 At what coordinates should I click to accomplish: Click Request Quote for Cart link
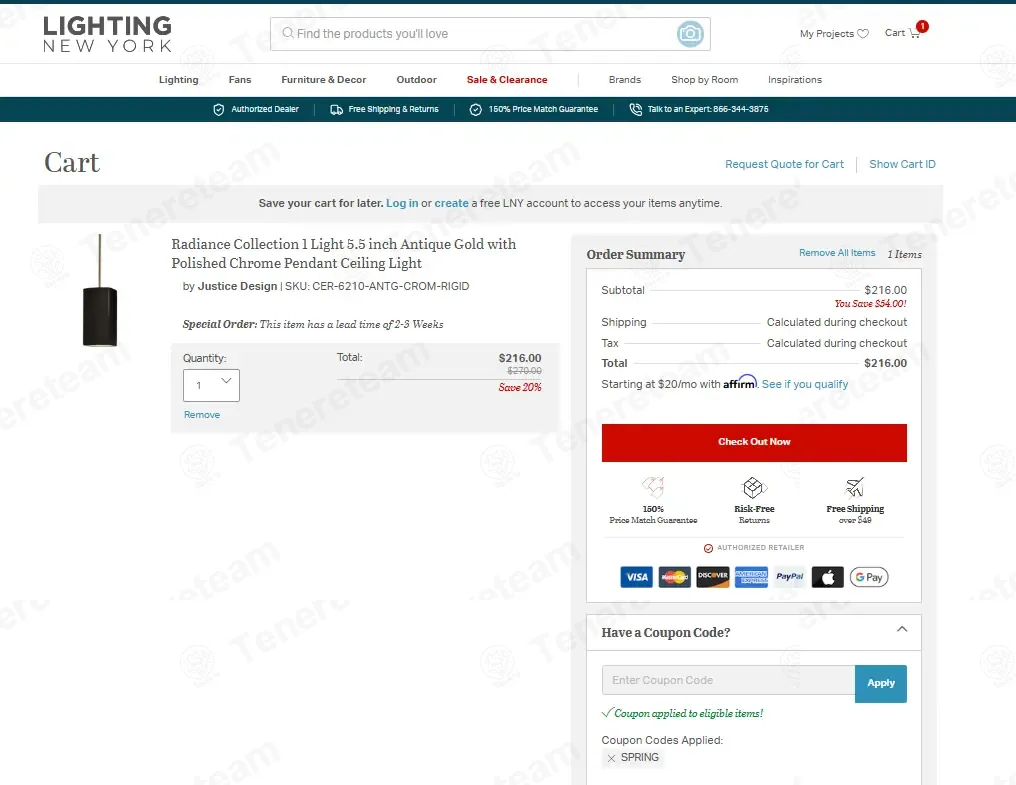784,165
